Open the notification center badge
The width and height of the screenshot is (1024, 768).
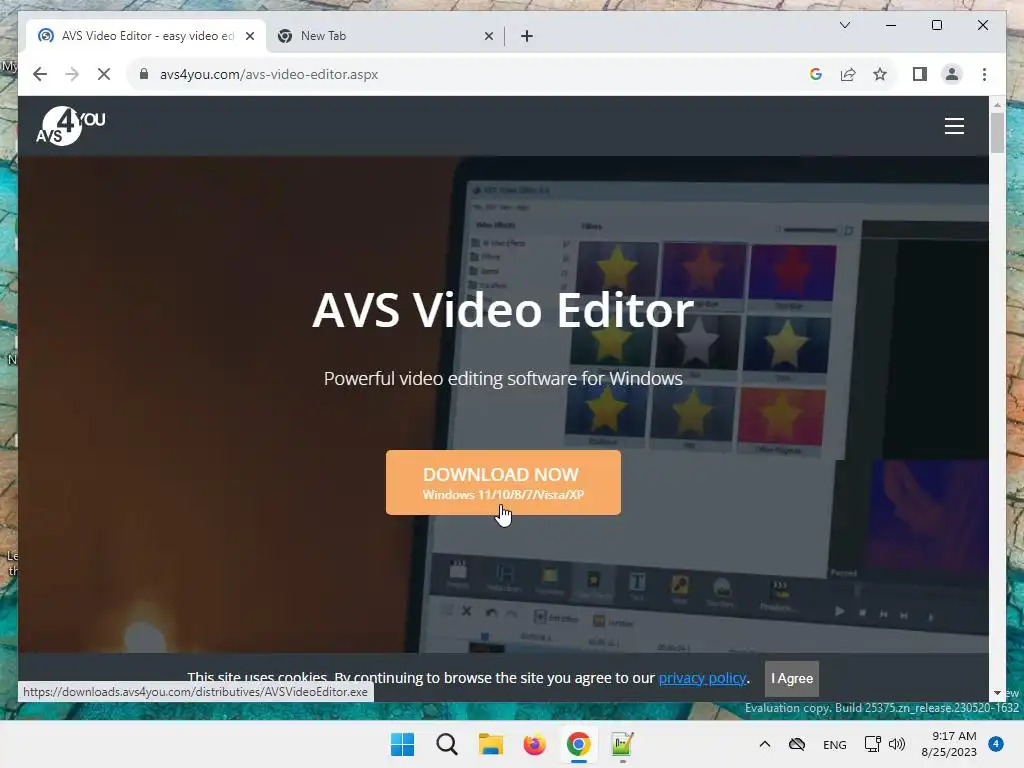tap(996, 744)
